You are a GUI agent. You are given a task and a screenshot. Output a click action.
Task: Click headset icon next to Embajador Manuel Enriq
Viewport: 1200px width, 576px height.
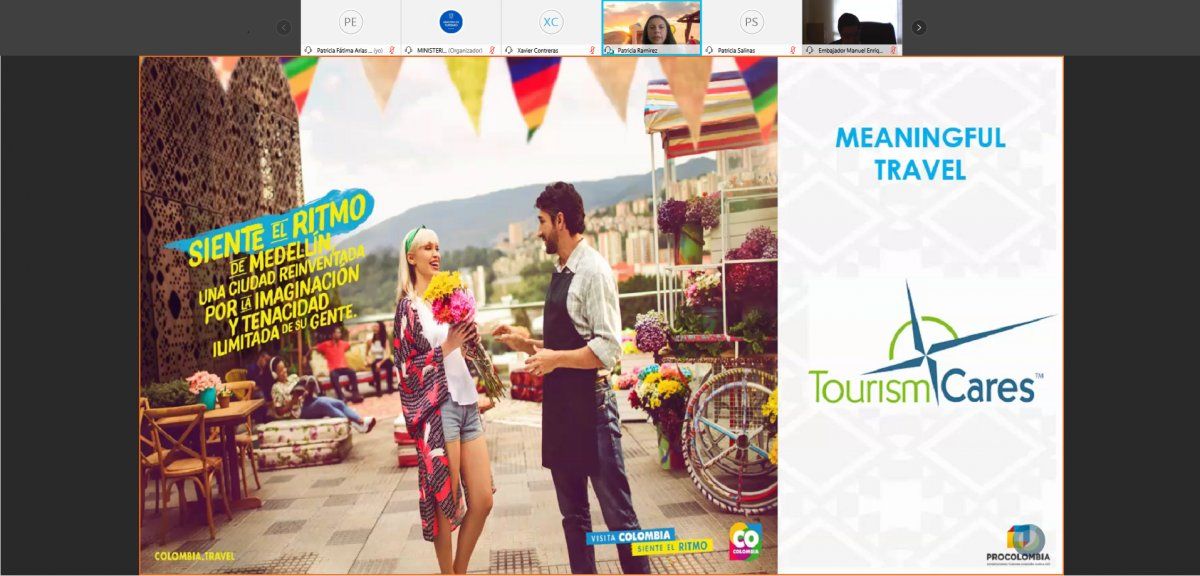810,50
